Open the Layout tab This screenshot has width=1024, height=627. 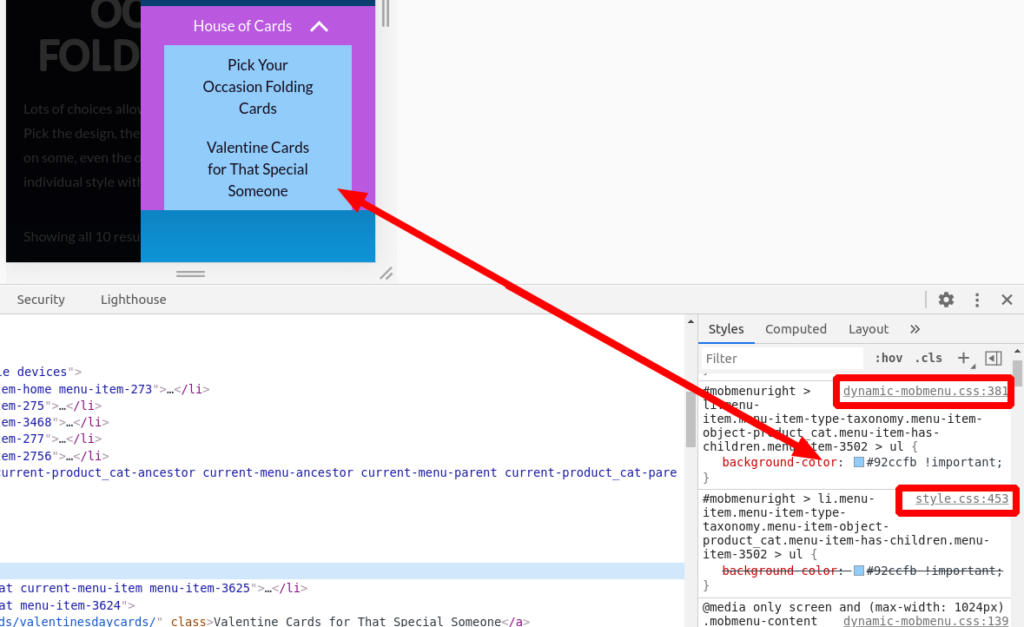point(869,329)
